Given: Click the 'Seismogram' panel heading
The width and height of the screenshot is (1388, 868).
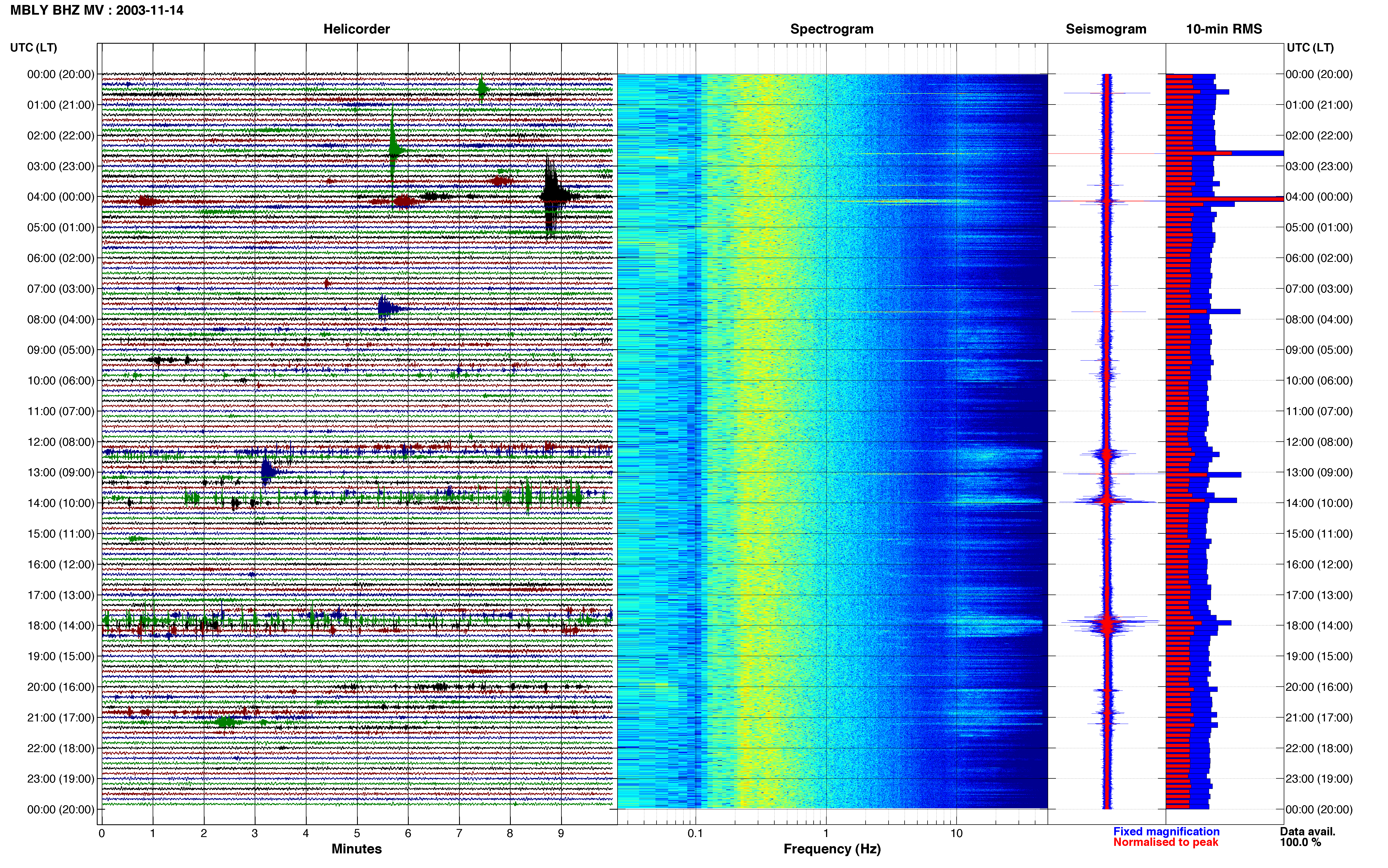Looking at the screenshot, I should coord(1106,29).
